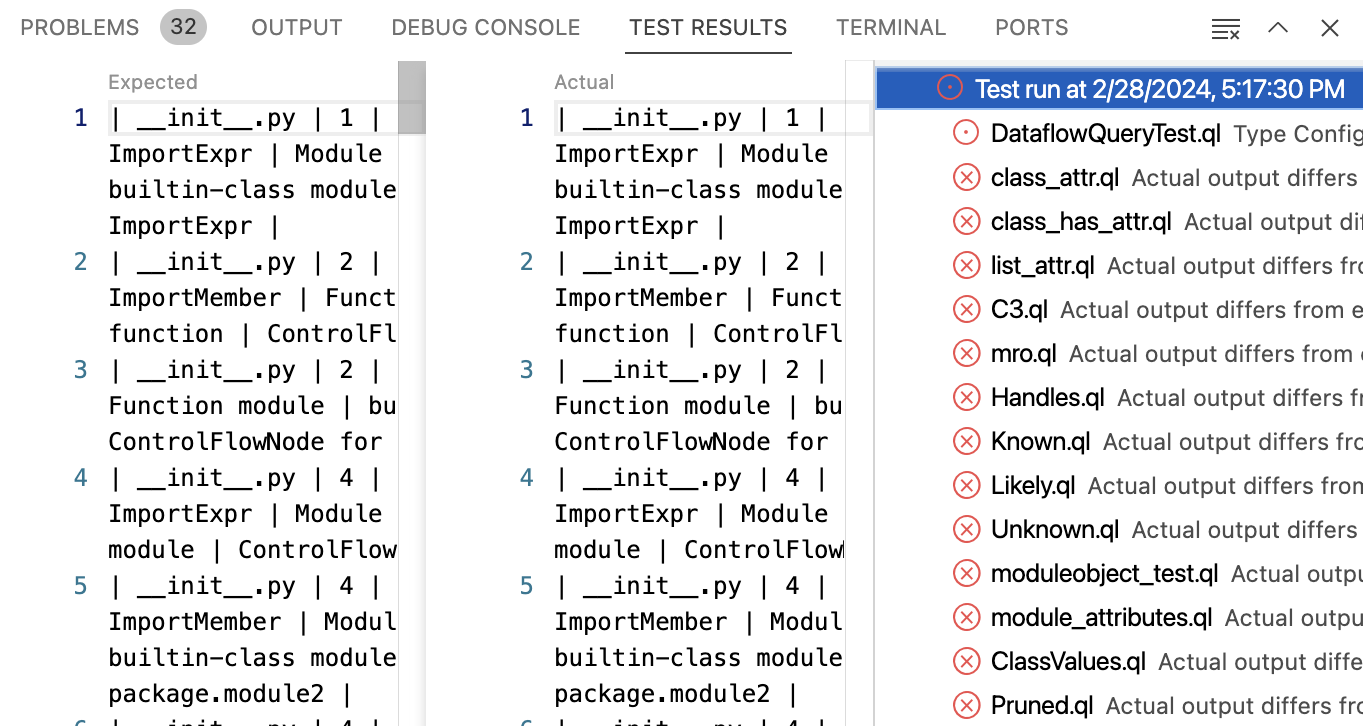Click the Clear Test Results icon

[x=1225, y=28]
